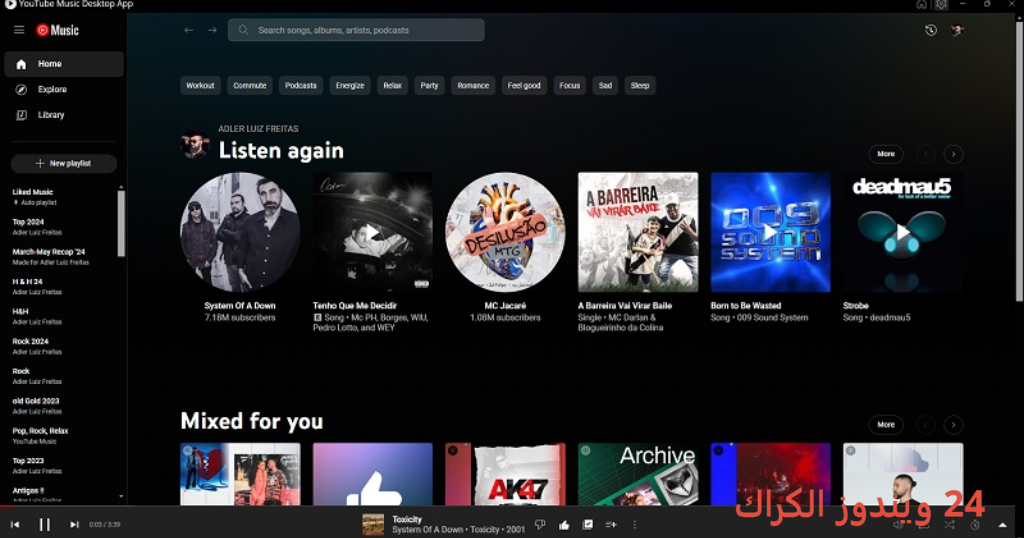1024x538 pixels.
Task: Save Toxicity to library
Action: [x=588, y=524]
